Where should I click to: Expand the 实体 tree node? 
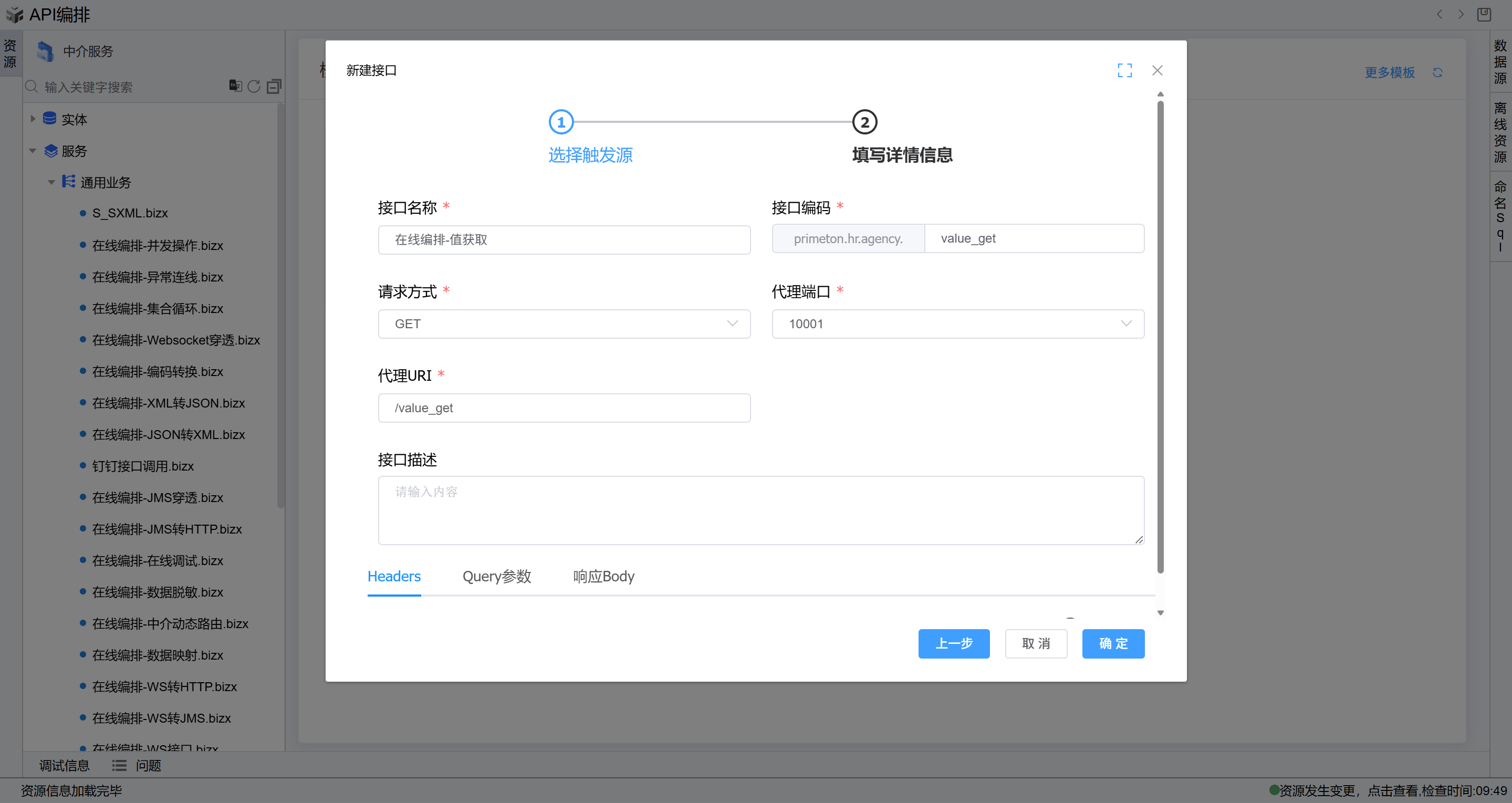tap(33, 119)
